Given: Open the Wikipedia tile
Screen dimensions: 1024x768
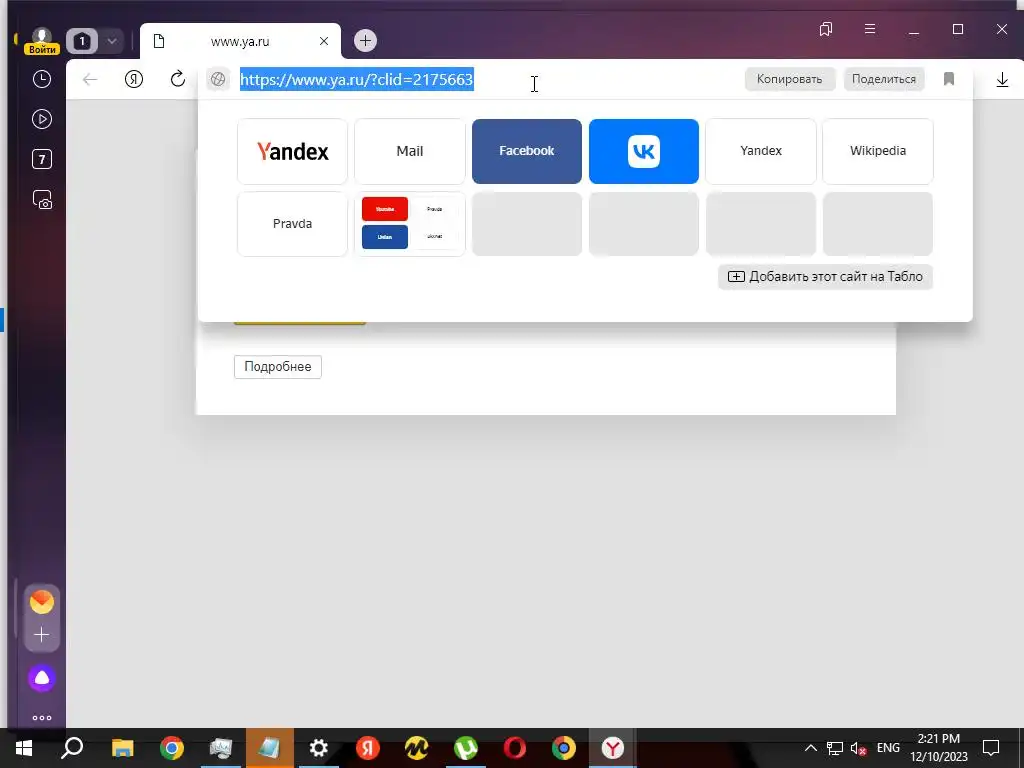Looking at the screenshot, I should point(878,152).
